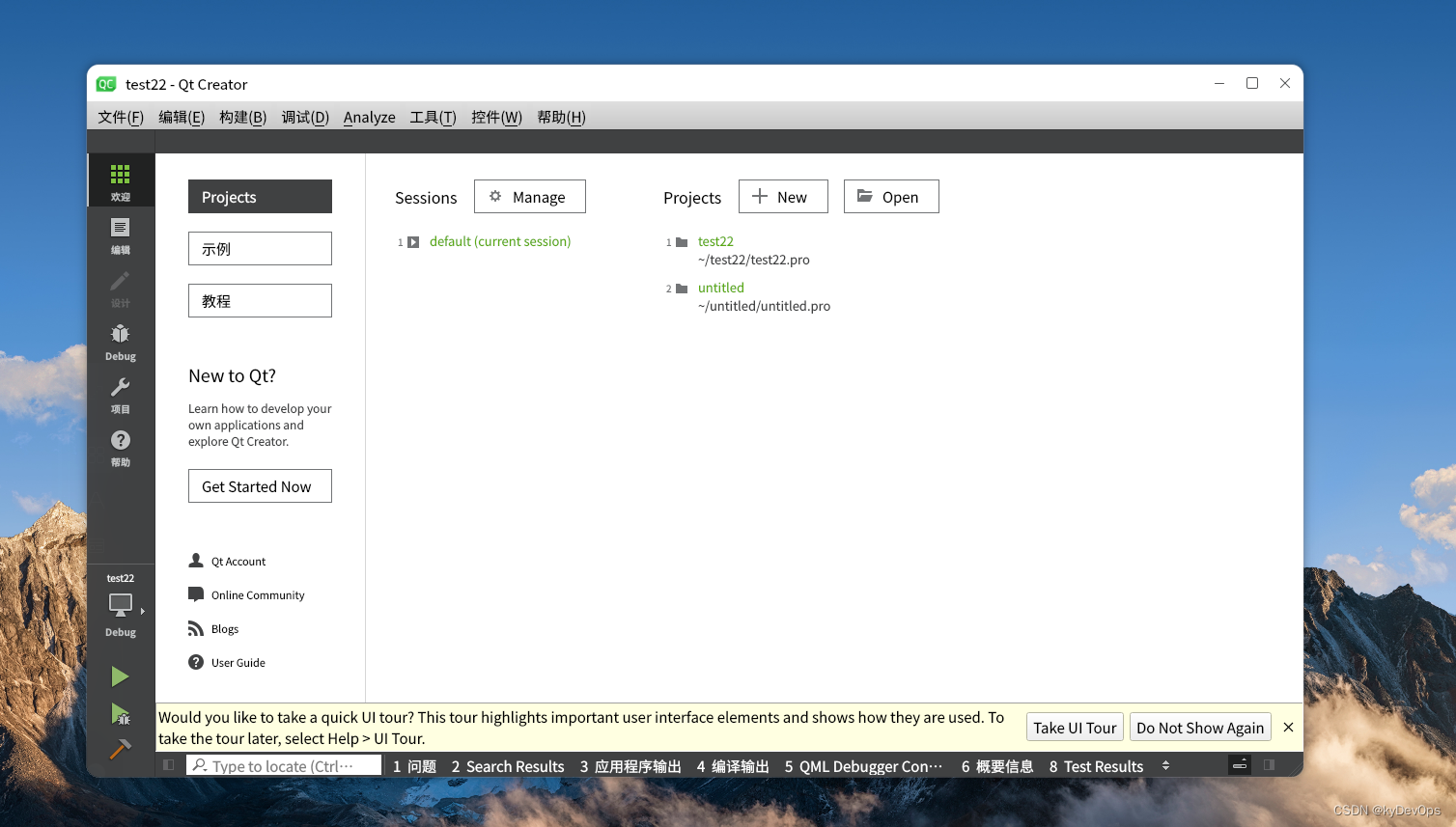Open the 3 应用程序输出 output pane
The height and width of the screenshot is (827, 1456).
pos(630,766)
